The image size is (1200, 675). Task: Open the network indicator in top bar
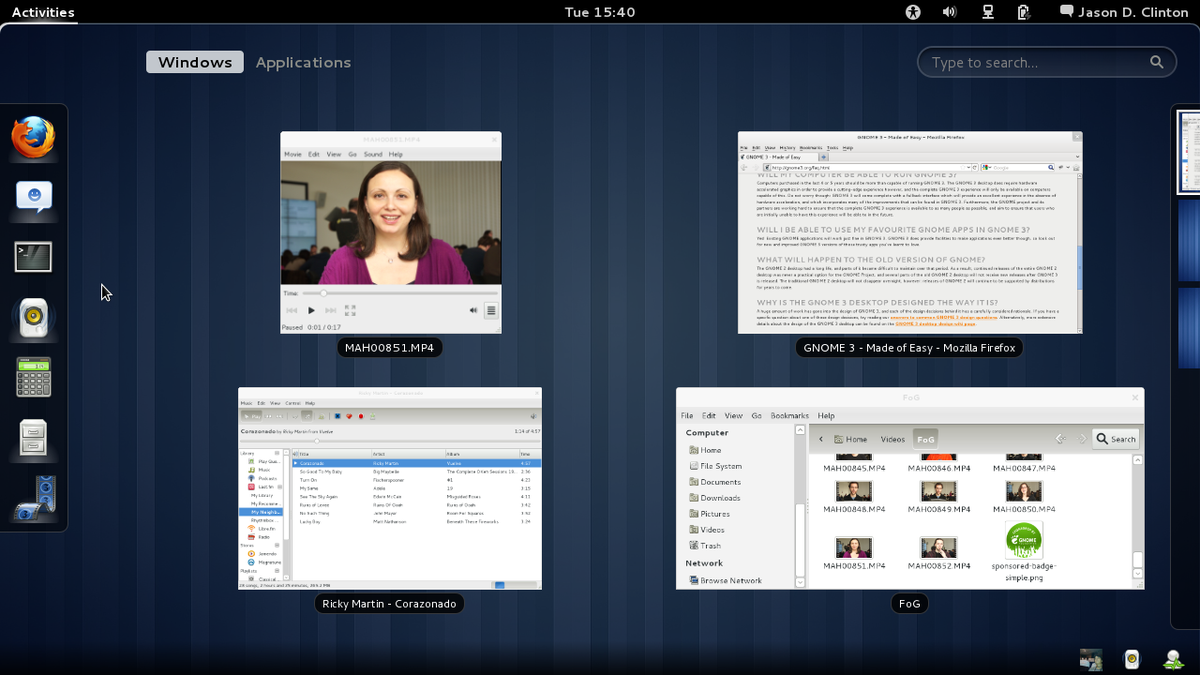click(987, 12)
